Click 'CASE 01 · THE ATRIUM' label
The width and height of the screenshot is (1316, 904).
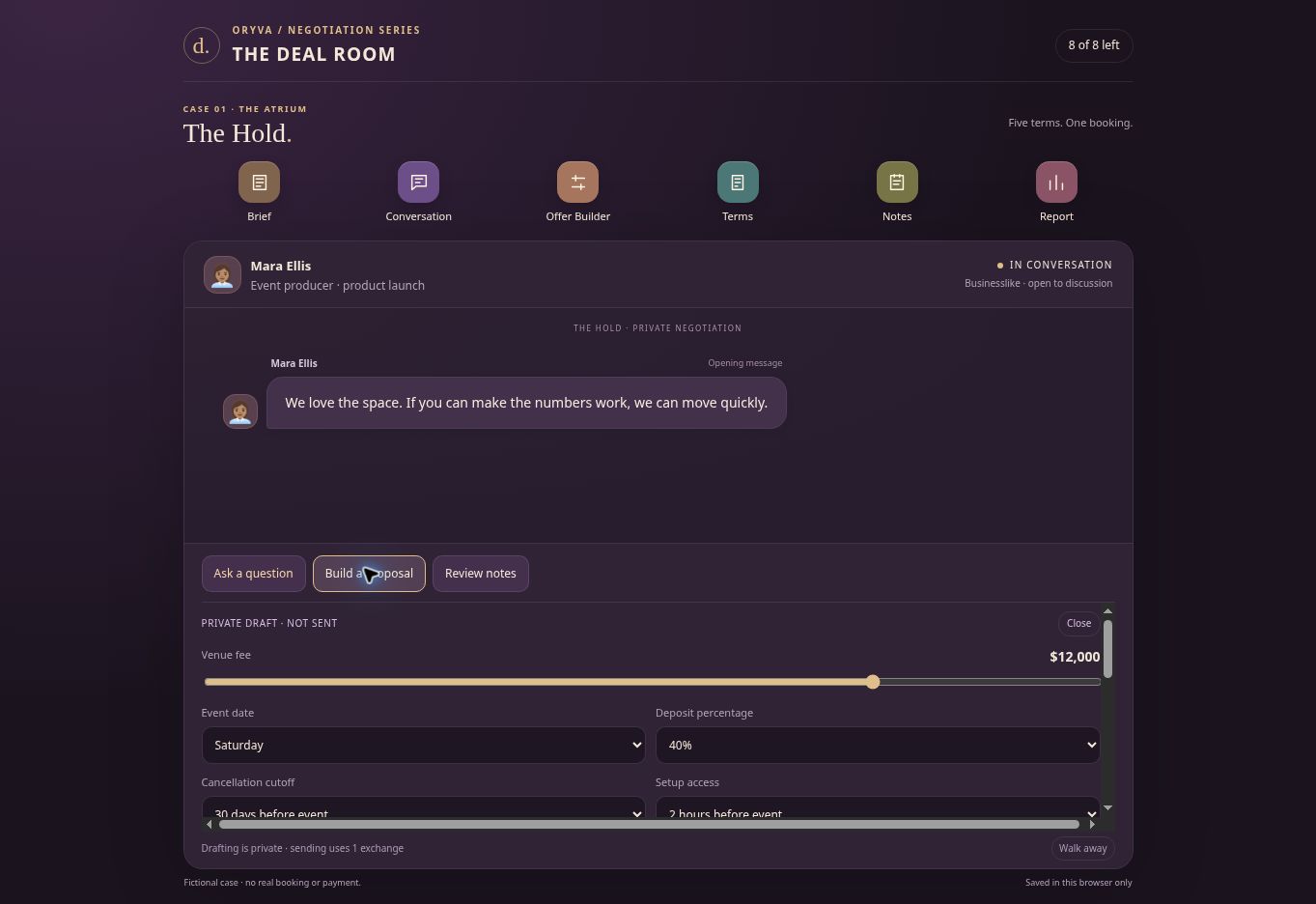pos(245,109)
